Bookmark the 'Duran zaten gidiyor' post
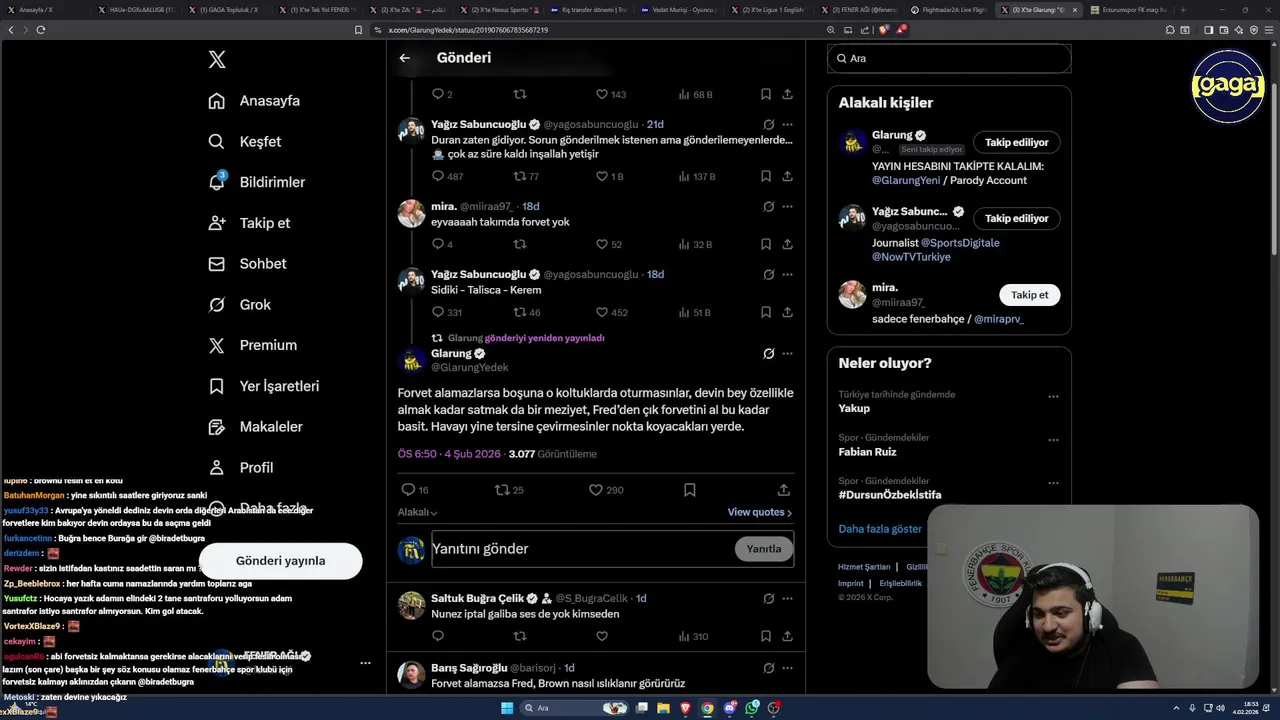 pyautogui.click(x=766, y=176)
